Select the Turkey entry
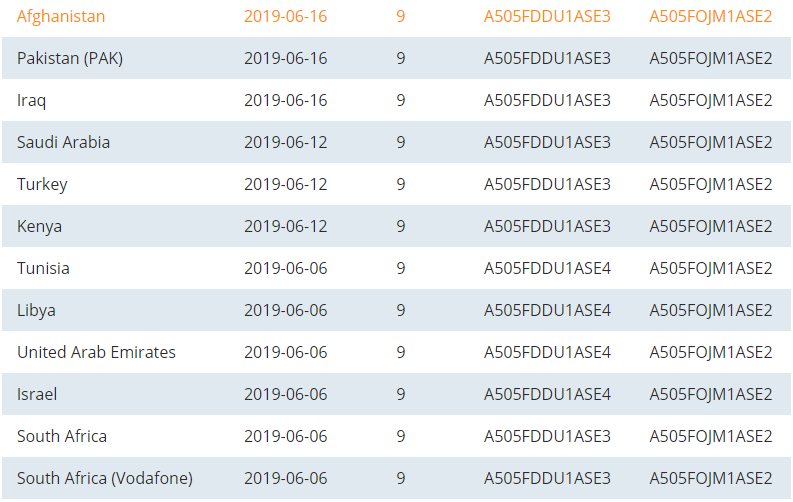Image resolution: width=793 pixels, height=502 pixels. [x=42, y=185]
